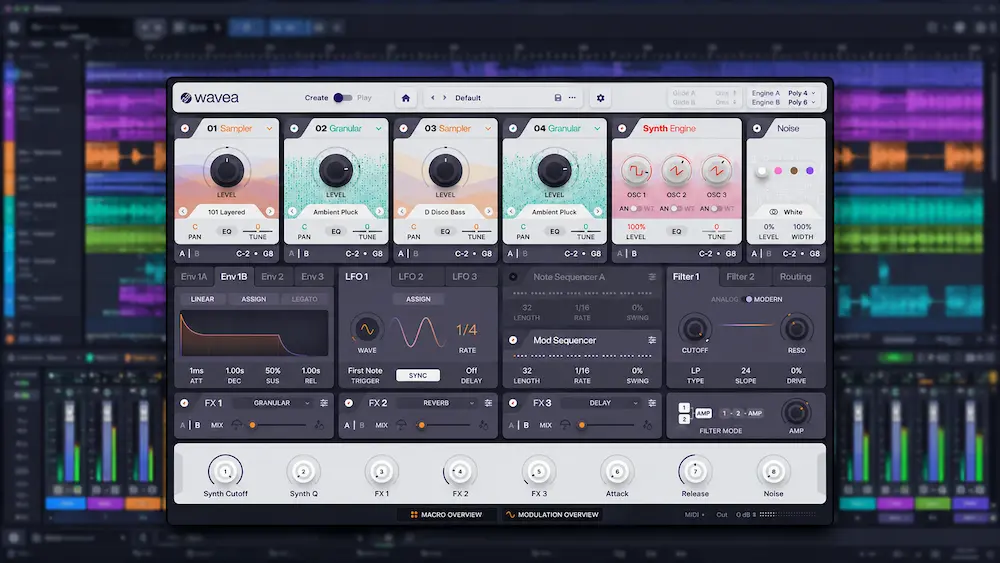The height and width of the screenshot is (563, 1000).
Task: Switch to Env 2 tab
Action: click(272, 277)
